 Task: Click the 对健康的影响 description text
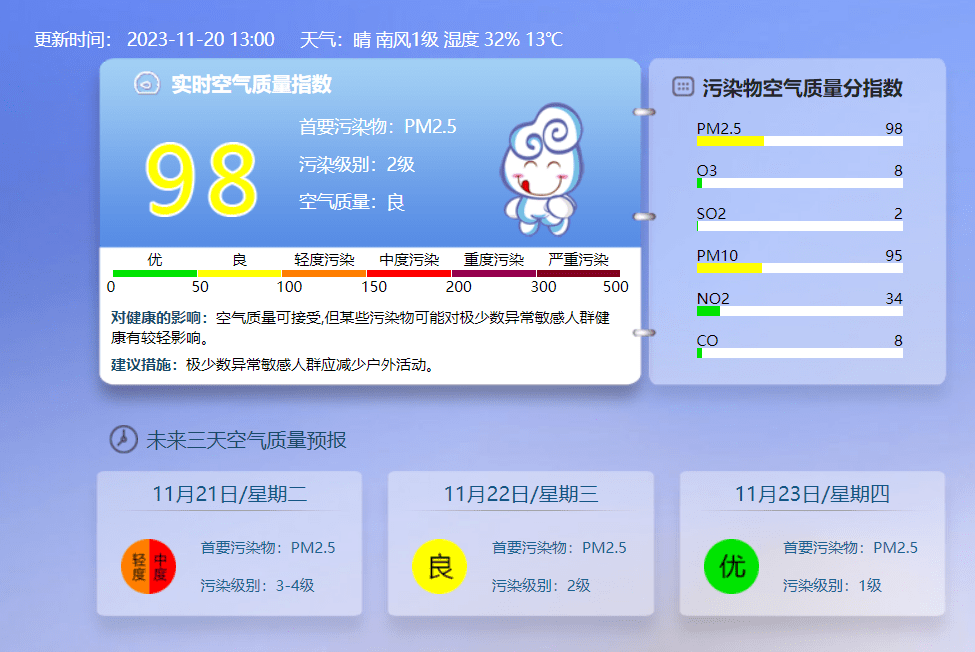tap(360, 328)
